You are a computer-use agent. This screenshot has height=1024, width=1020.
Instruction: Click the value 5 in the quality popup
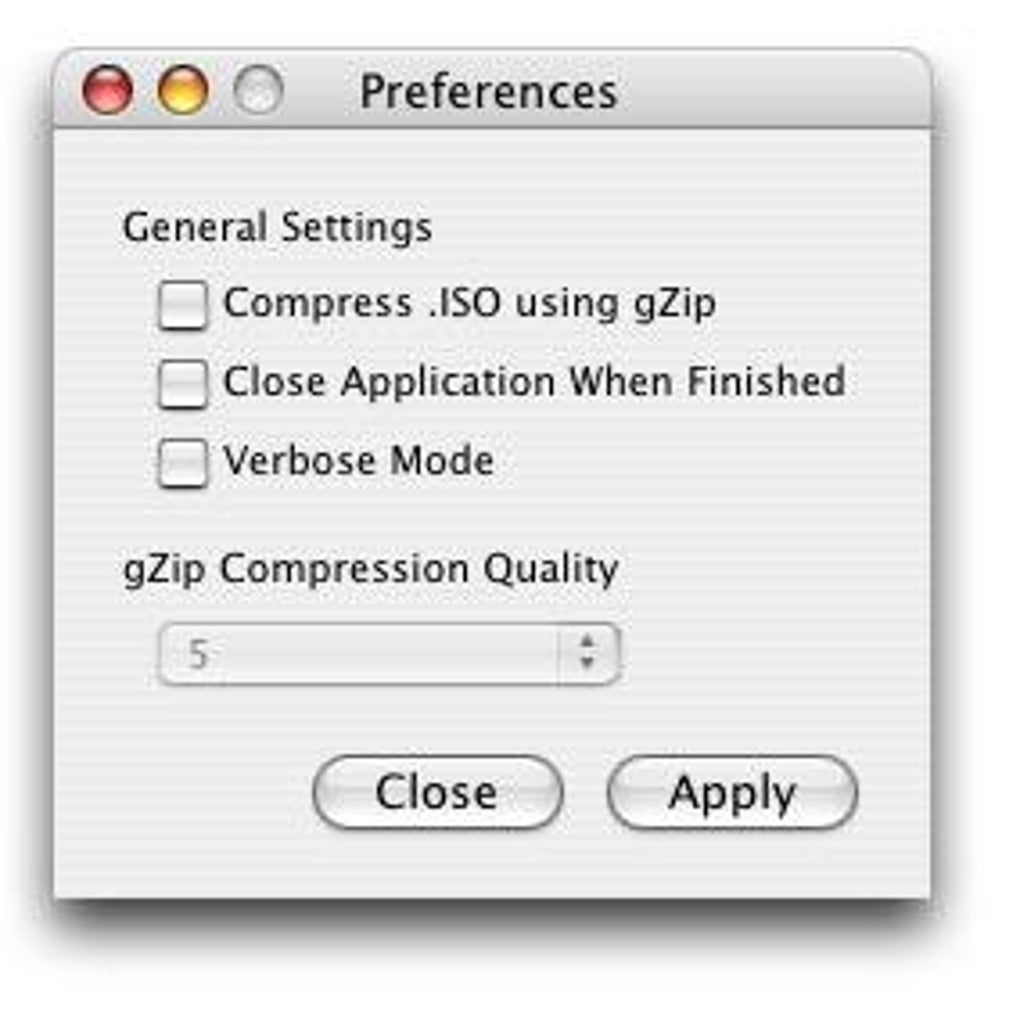pos(198,656)
